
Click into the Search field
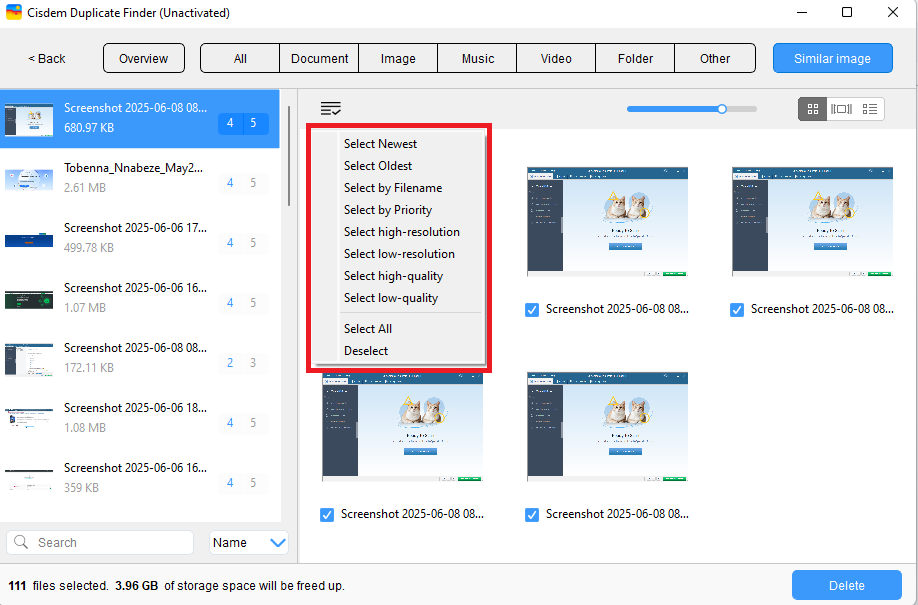100,542
